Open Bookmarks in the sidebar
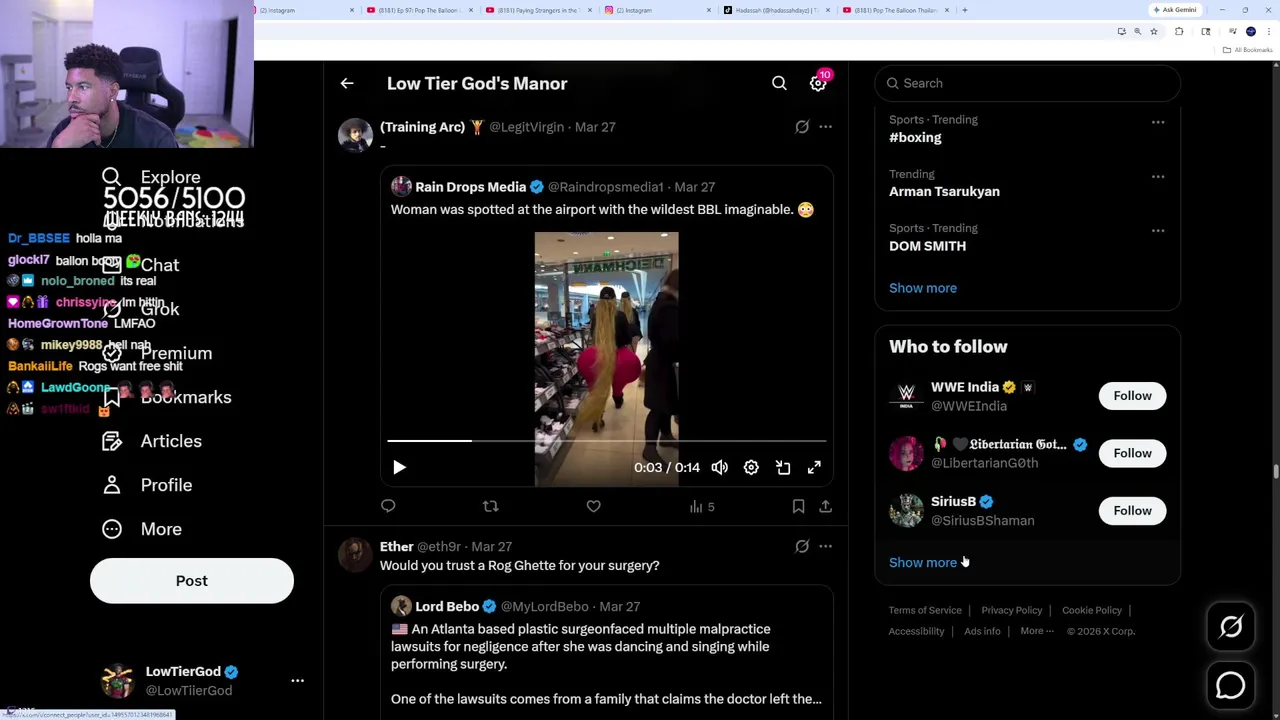The height and width of the screenshot is (720, 1280). (167, 397)
